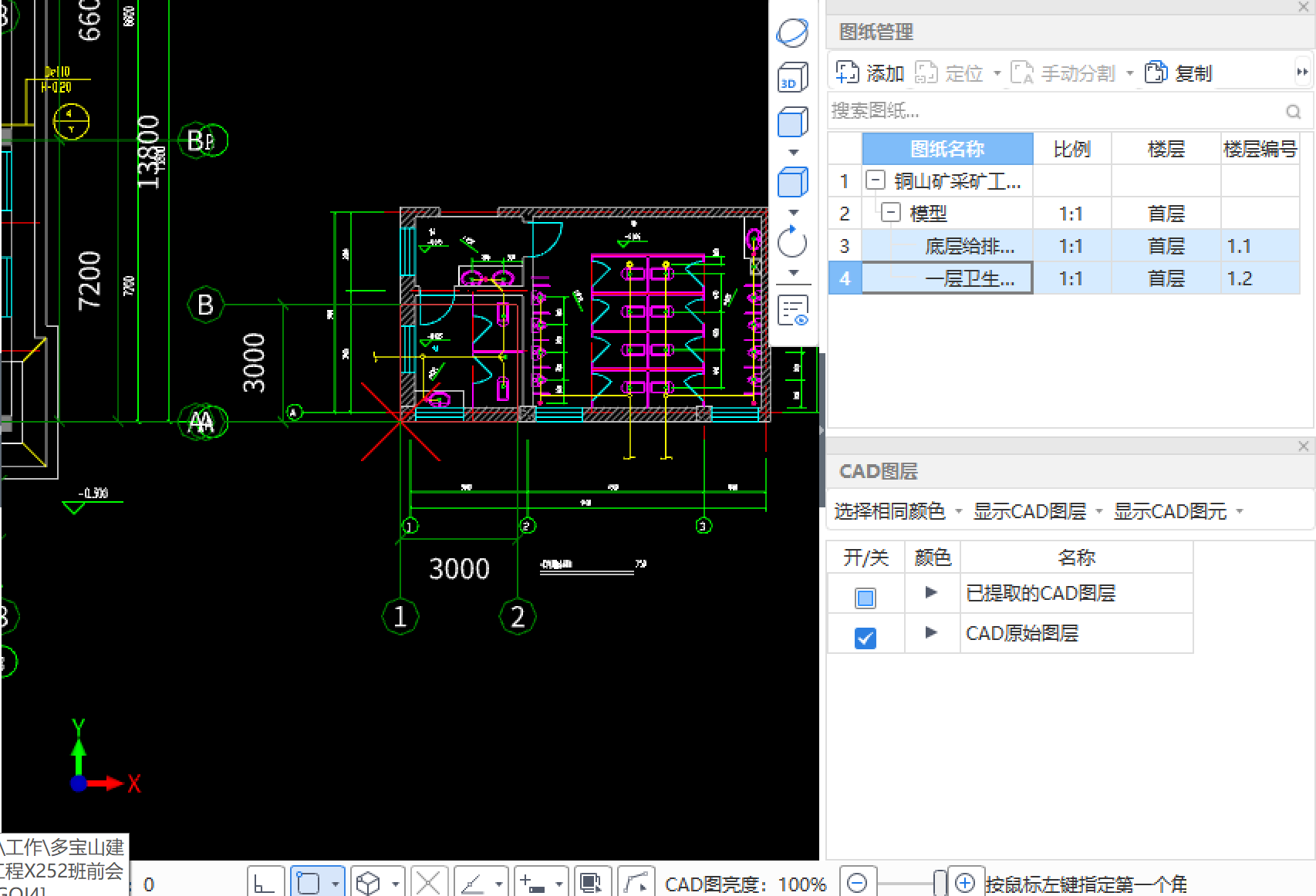The width and height of the screenshot is (1316, 896).
Task: Adjust the CAD brightness slider handle
Action: pyautogui.click(x=940, y=884)
